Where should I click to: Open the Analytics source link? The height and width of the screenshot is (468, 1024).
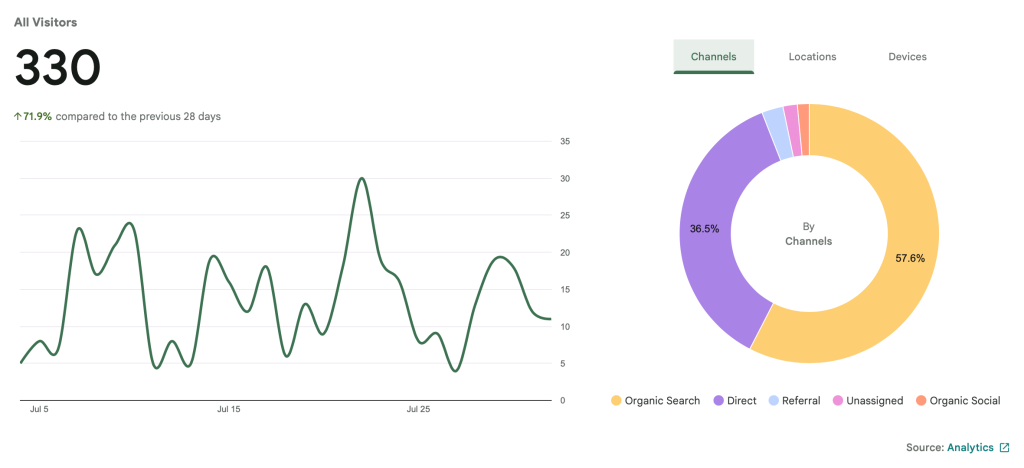[969, 447]
